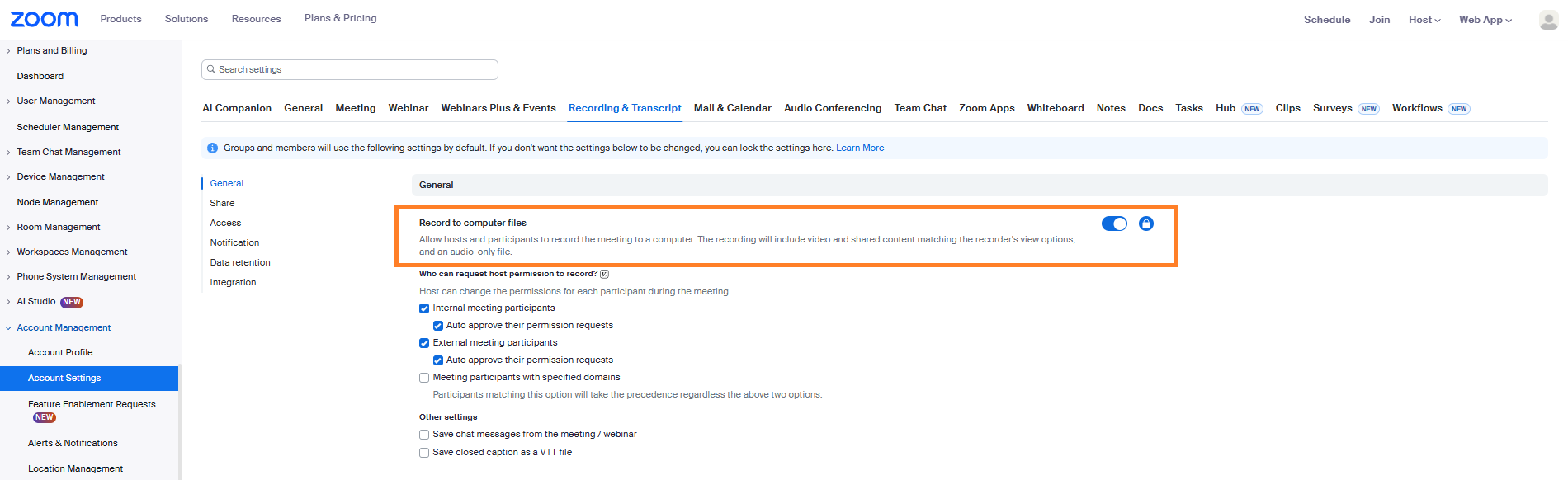The image size is (1568, 480).
Task: Uncheck auto approve under Internal meeting participants
Action: coord(438,326)
